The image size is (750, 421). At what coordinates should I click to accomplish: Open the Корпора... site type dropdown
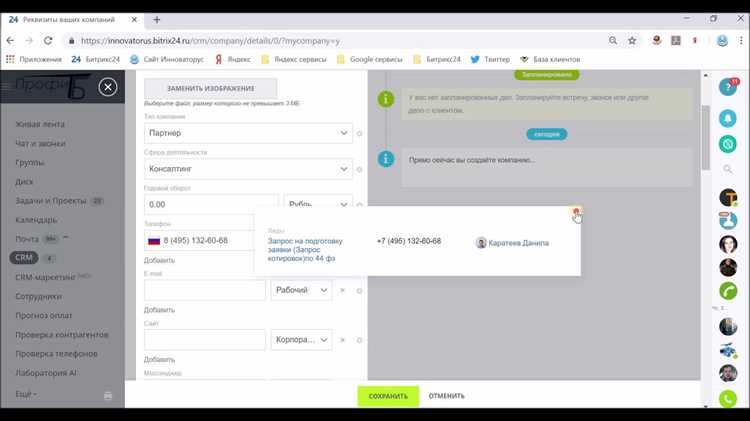tap(301, 340)
